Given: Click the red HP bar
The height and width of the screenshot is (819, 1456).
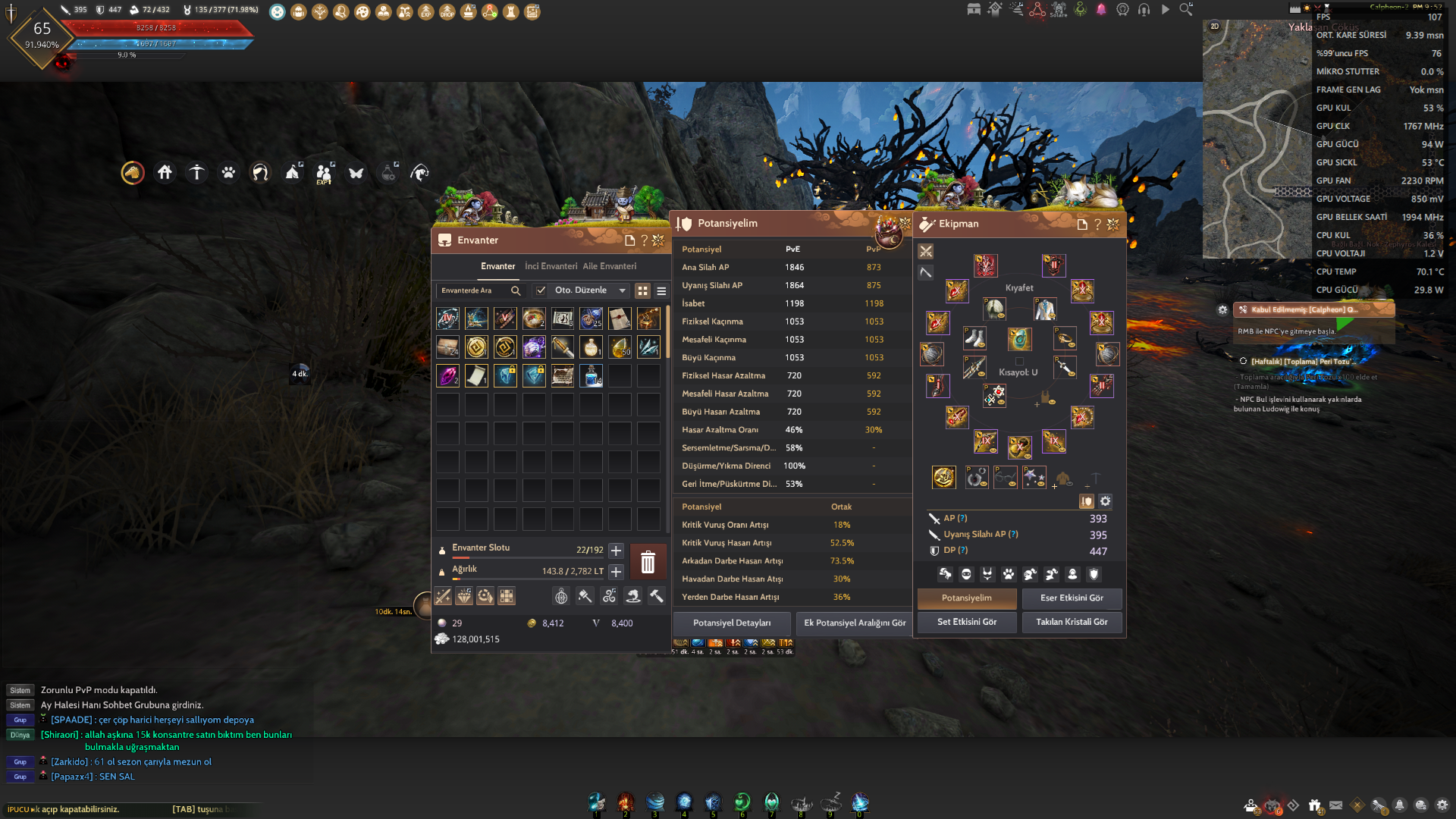Looking at the screenshot, I should pyautogui.click(x=156, y=28).
